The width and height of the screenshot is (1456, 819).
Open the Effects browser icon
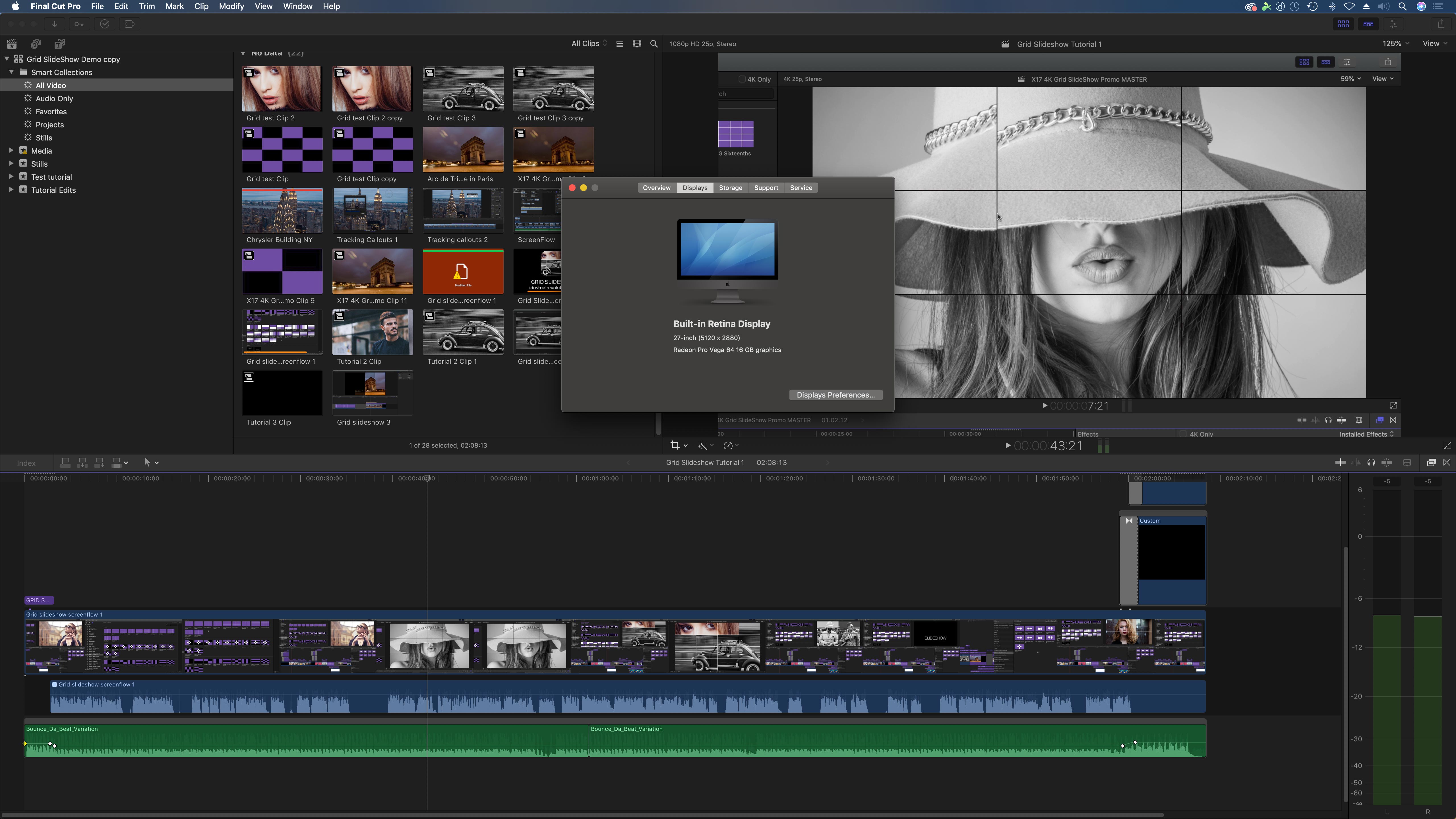click(x=1431, y=462)
